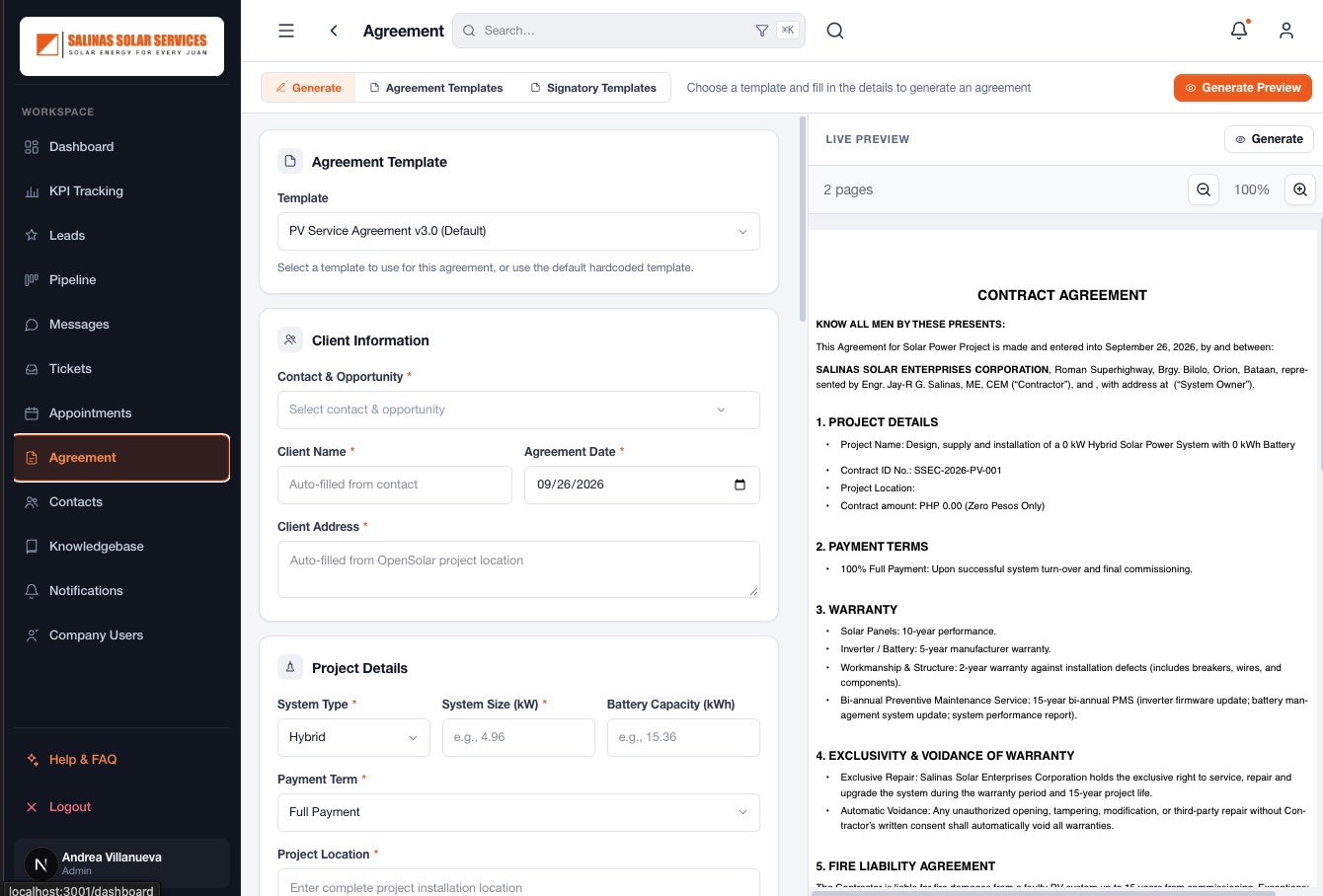The width and height of the screenshot is (1323, 896).
Task: Open Andrea Villanueva account card
Action: click(x=121, y=863)
